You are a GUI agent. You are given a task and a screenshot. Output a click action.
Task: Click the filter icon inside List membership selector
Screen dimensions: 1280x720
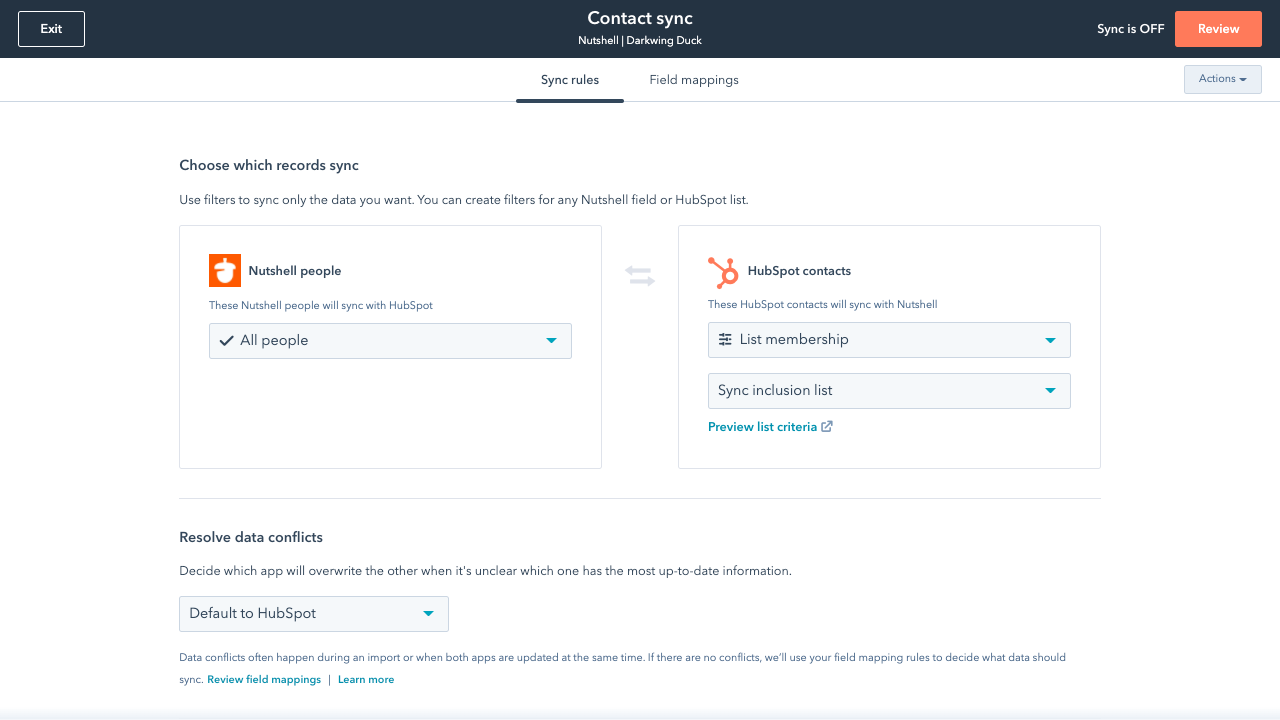pos(725,339)
